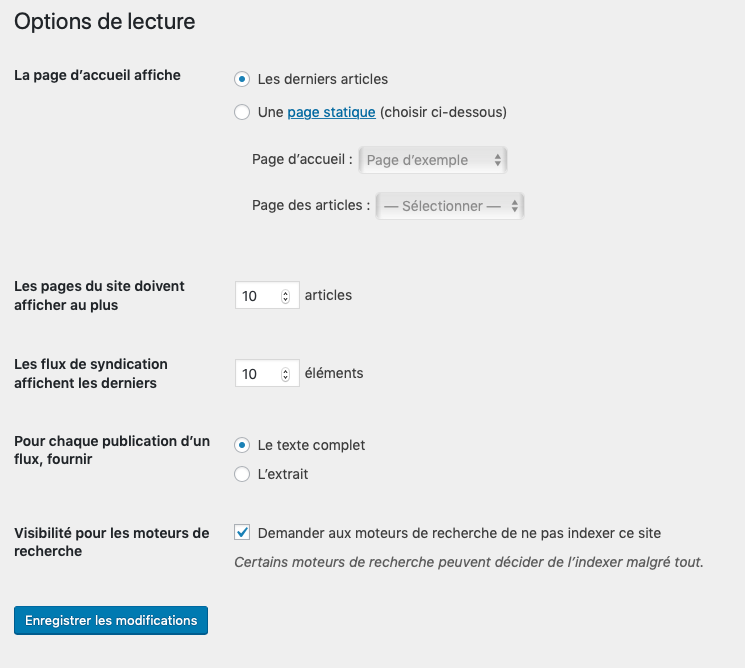Viewport: 745px width, 668px height.
Task: Choose 'Le texte complet' for feed
Action: pyautogui.click(x=242, y=445)
